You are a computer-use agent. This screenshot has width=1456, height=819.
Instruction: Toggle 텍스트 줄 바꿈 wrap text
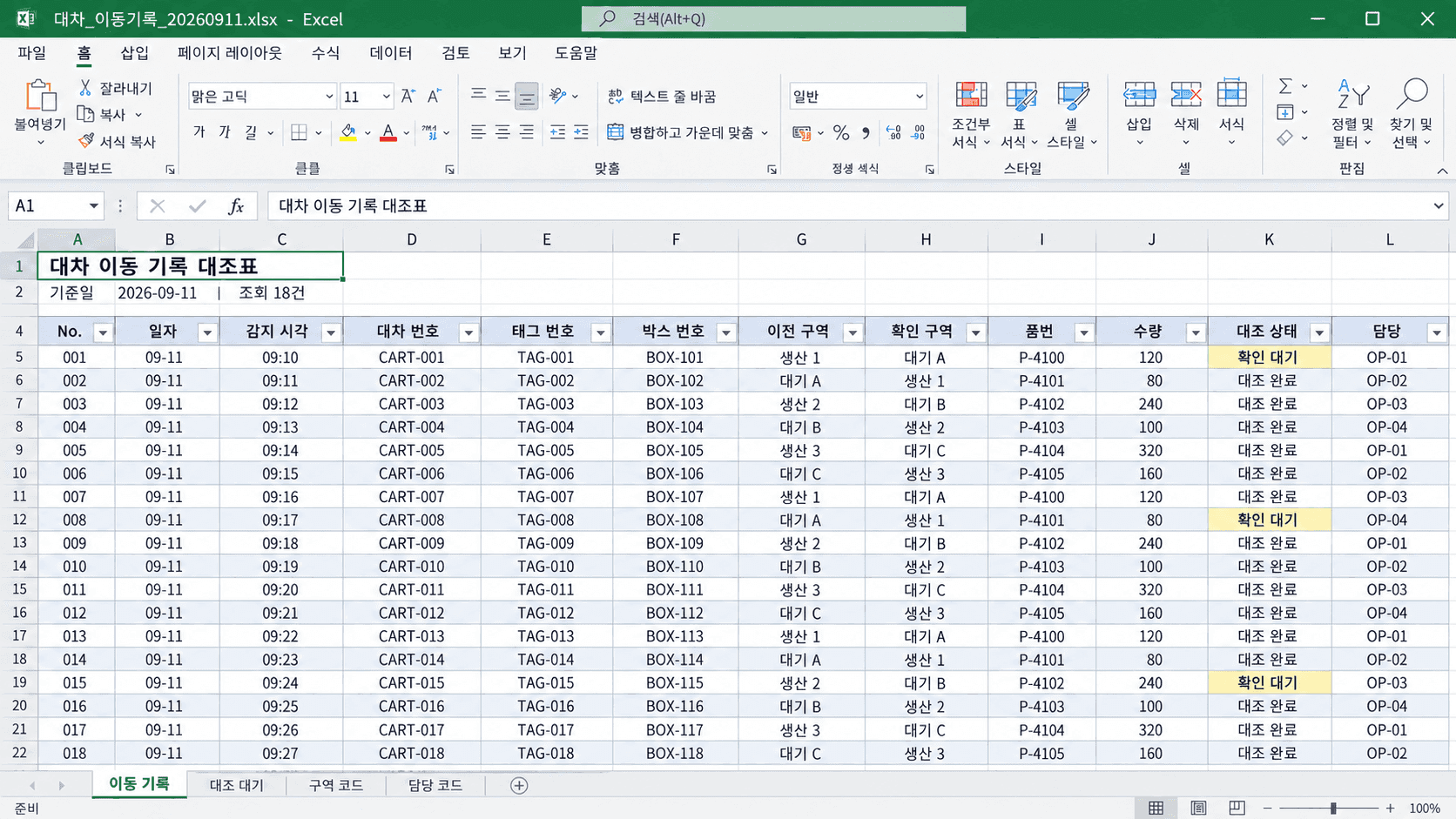click(x=662, y=96)
